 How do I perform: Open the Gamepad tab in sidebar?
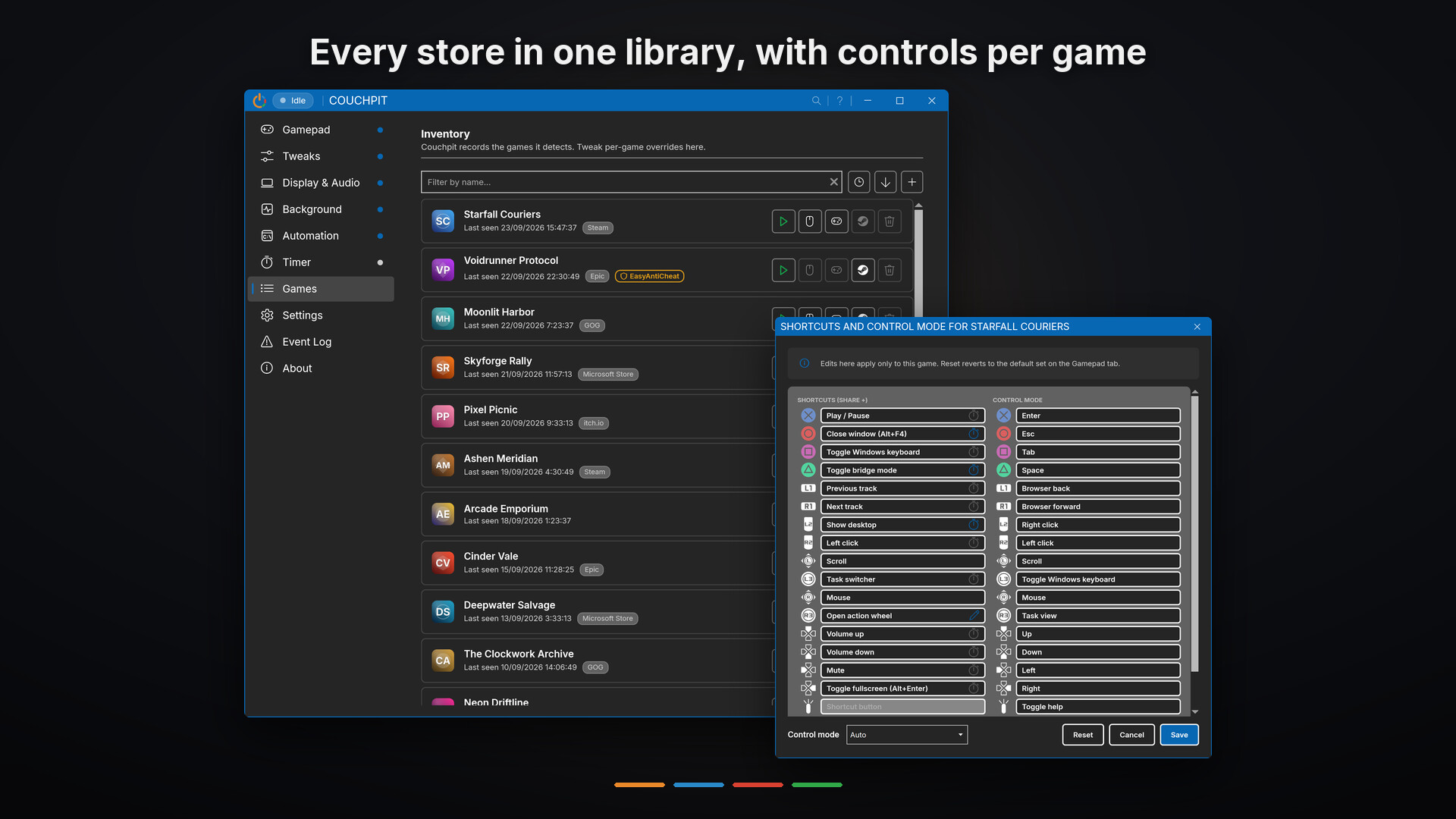click(321, 130)
